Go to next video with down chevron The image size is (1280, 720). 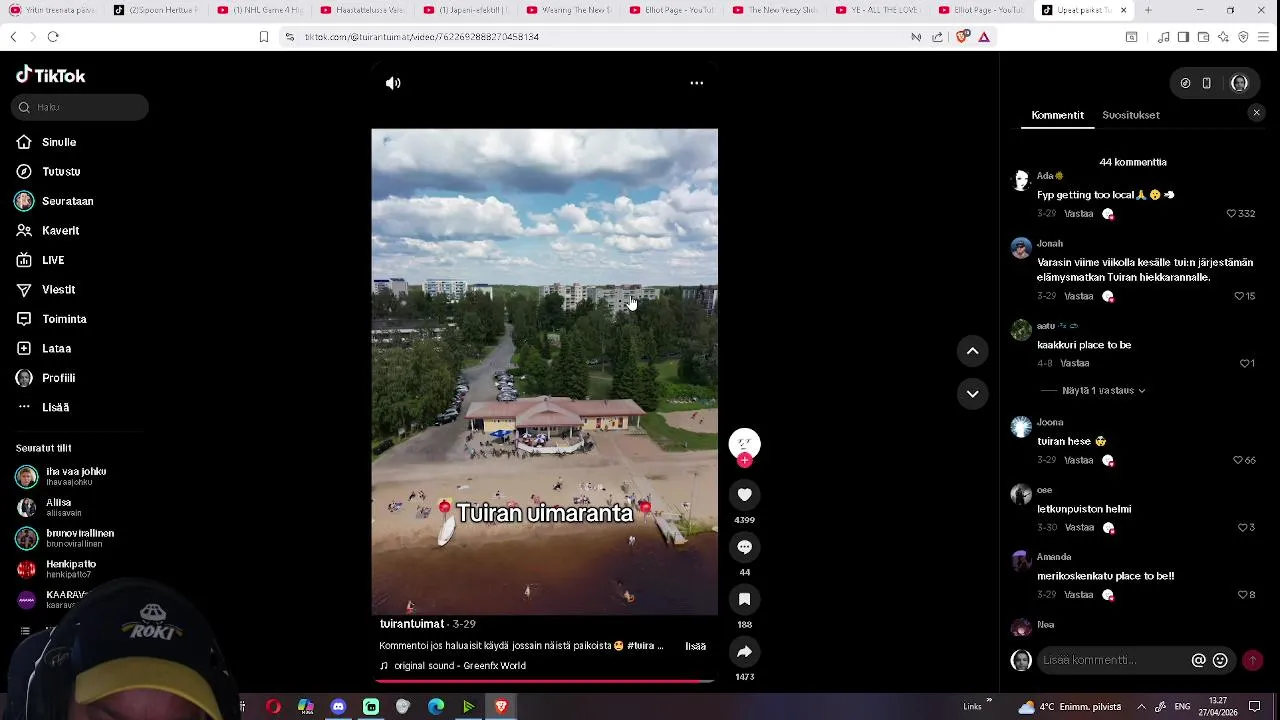(x=972, y=394)
